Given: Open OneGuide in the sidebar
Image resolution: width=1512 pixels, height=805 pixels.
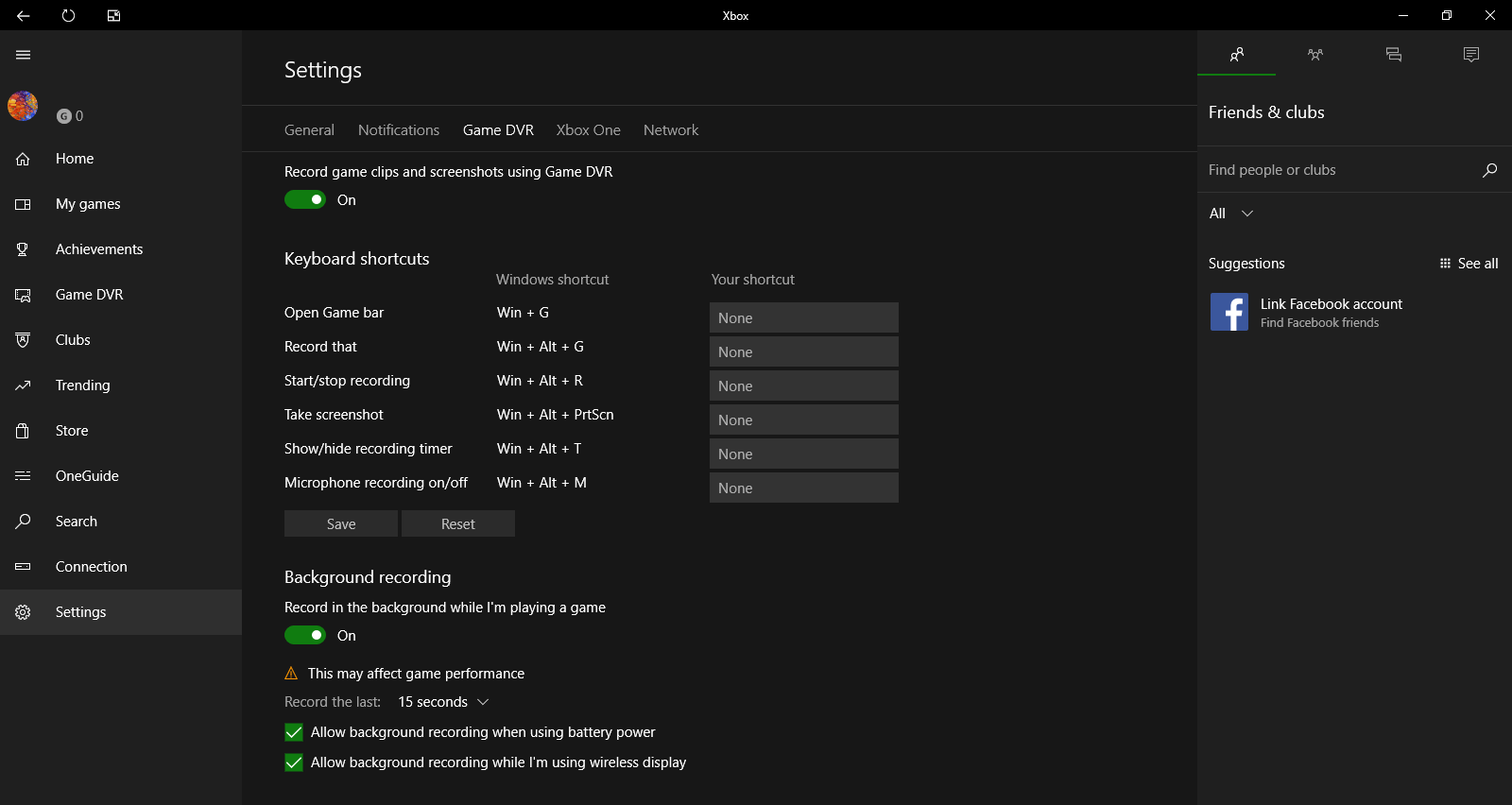Looking at the screenshot, I should click(121, 476).
